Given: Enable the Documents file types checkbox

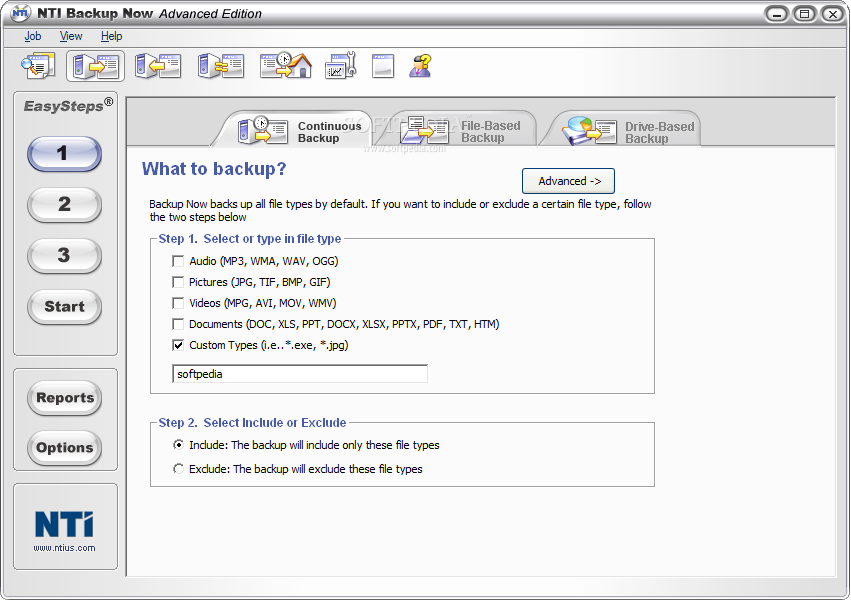Looking at the screenshot, I should pos(178,324).
